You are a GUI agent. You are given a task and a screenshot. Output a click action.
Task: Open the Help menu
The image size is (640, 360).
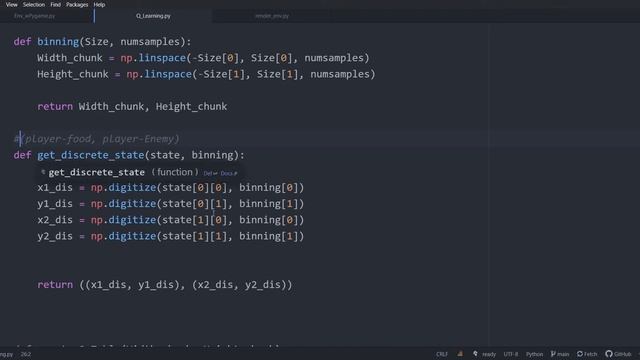[x=99, y=4]
